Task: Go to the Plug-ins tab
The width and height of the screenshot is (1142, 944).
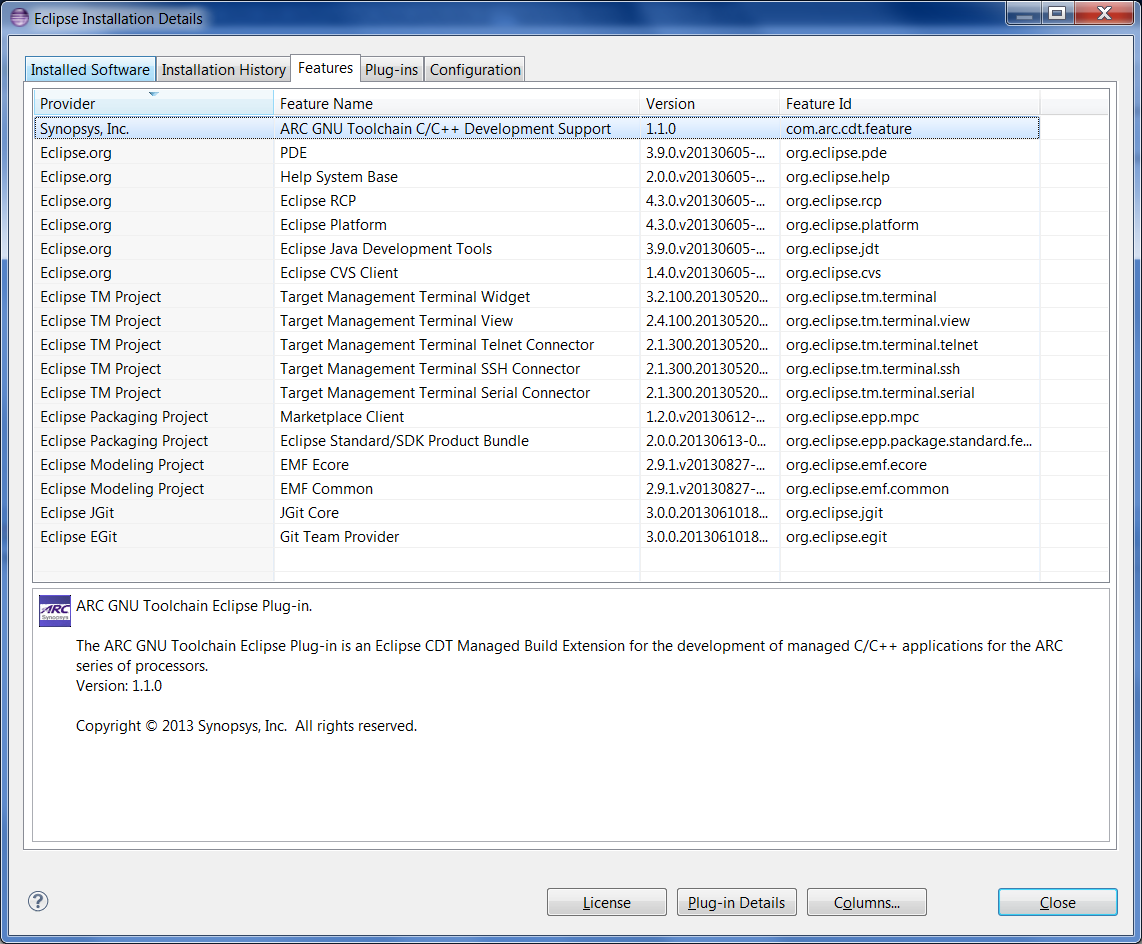Action: (392, 70)
